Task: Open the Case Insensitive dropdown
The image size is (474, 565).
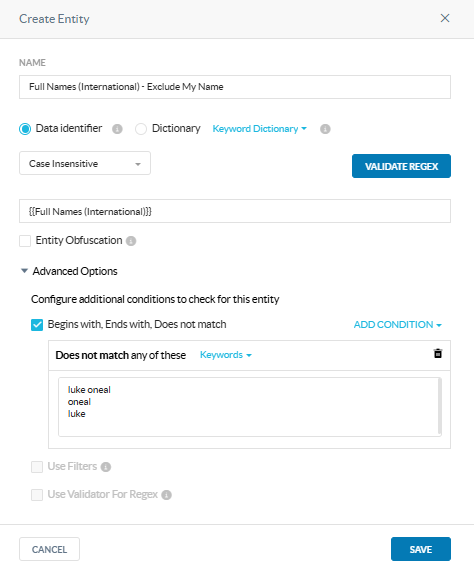Action: 85,163
